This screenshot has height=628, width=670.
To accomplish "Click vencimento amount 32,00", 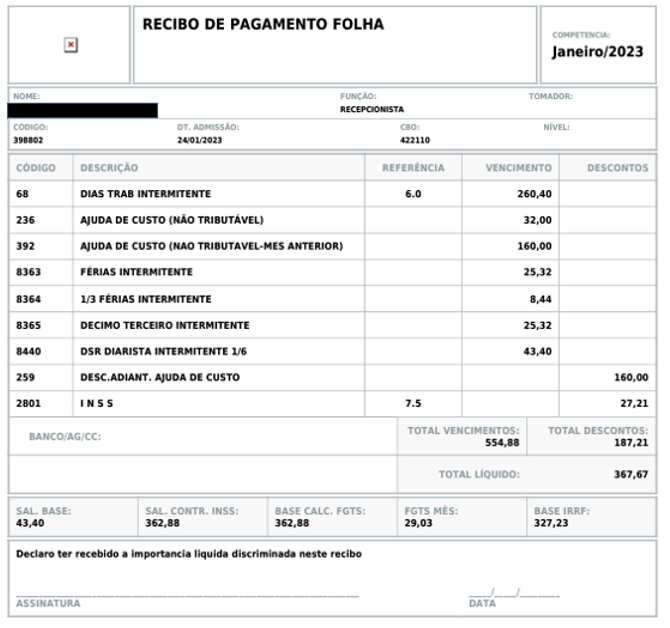I will [538, 220].
